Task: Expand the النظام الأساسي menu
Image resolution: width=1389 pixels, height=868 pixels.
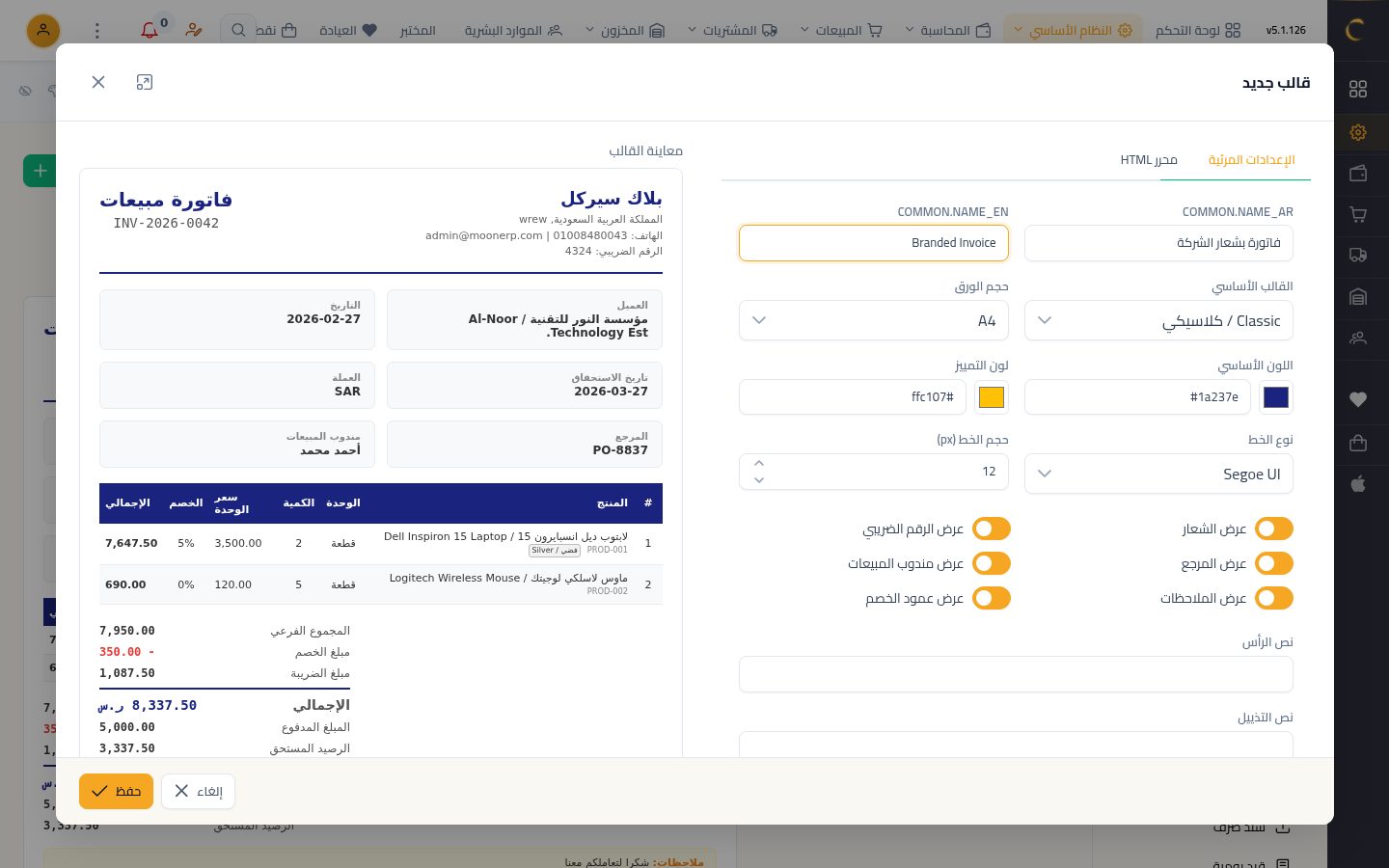Action: pyautogui.click(x=1073, y=30)
